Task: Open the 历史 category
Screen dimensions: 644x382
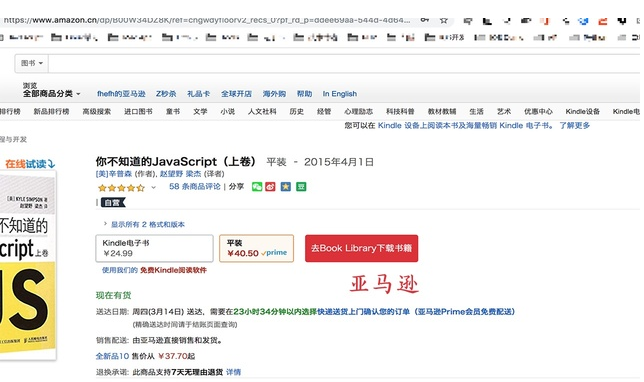Action: pyautogui.click(x=297, y=111)
